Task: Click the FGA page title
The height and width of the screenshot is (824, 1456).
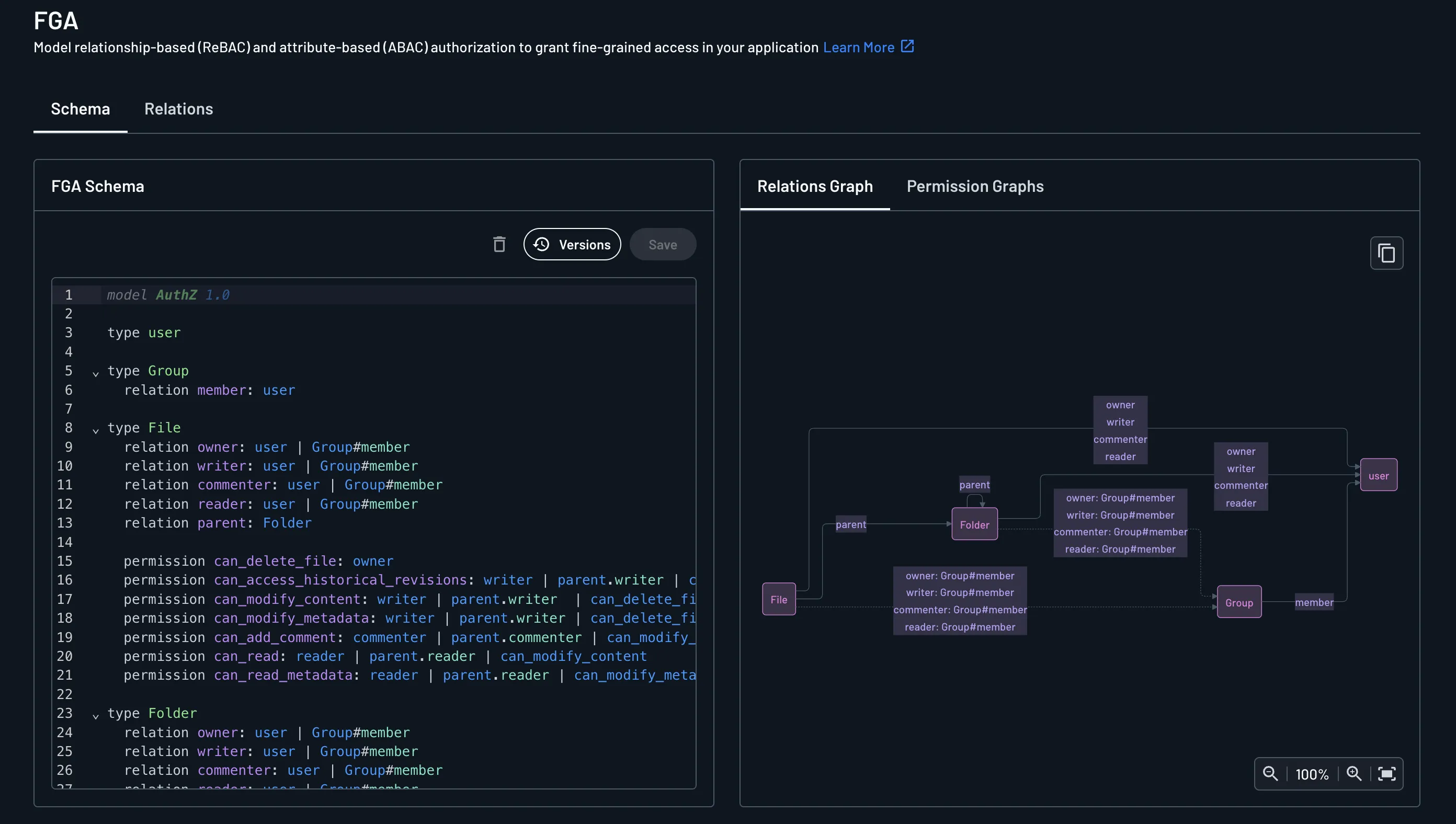Action: (x=55, y=21)
